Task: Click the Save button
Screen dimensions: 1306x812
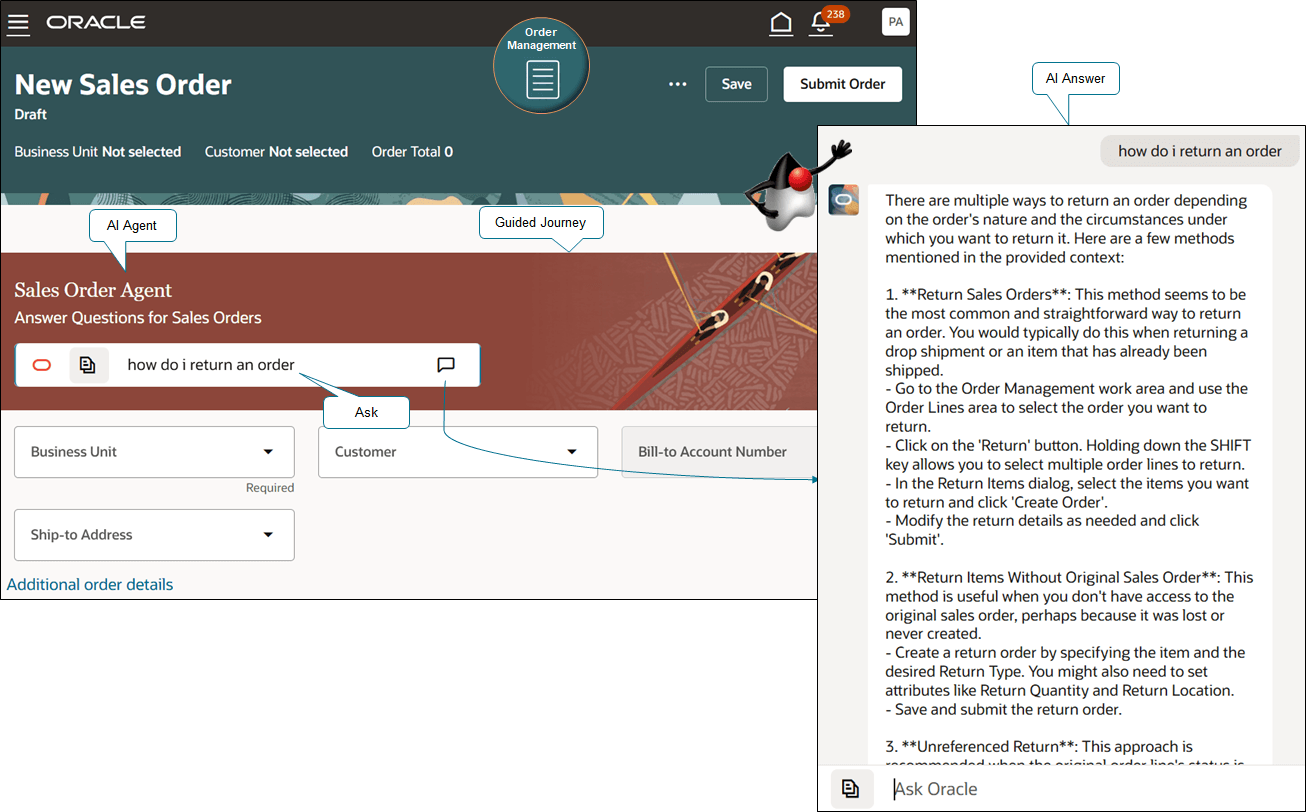Action: pos(736,84)
